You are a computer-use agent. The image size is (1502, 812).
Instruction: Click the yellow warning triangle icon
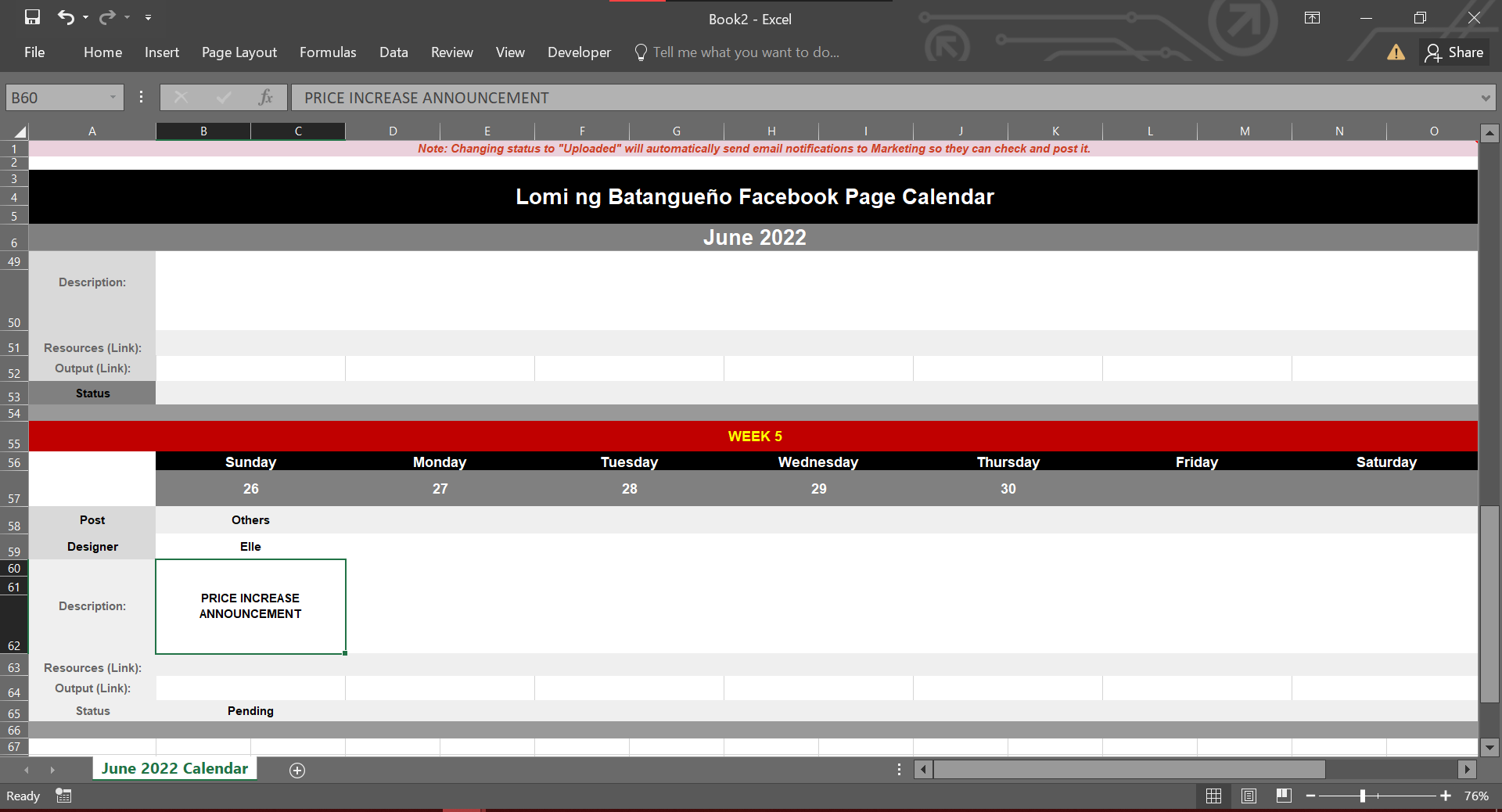click(x=1396, y=52)
